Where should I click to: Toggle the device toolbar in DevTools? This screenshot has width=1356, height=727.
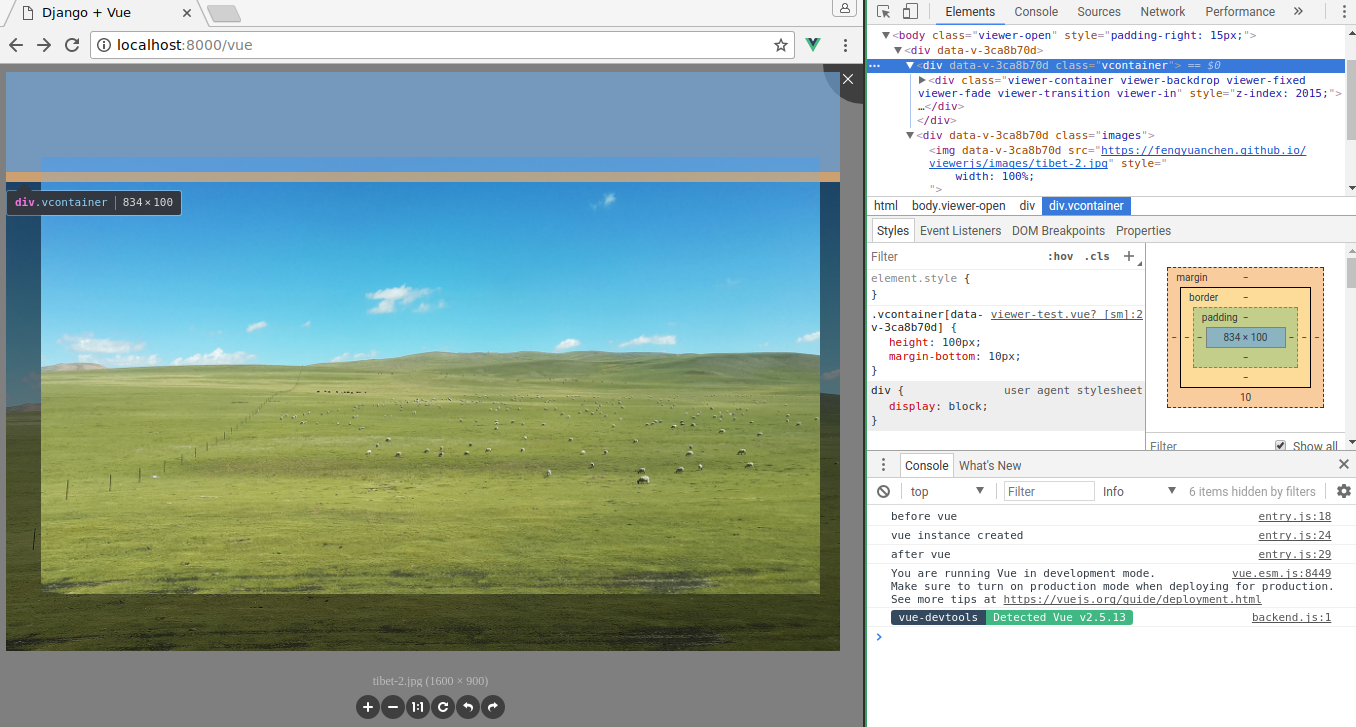[x=909, y=11]
